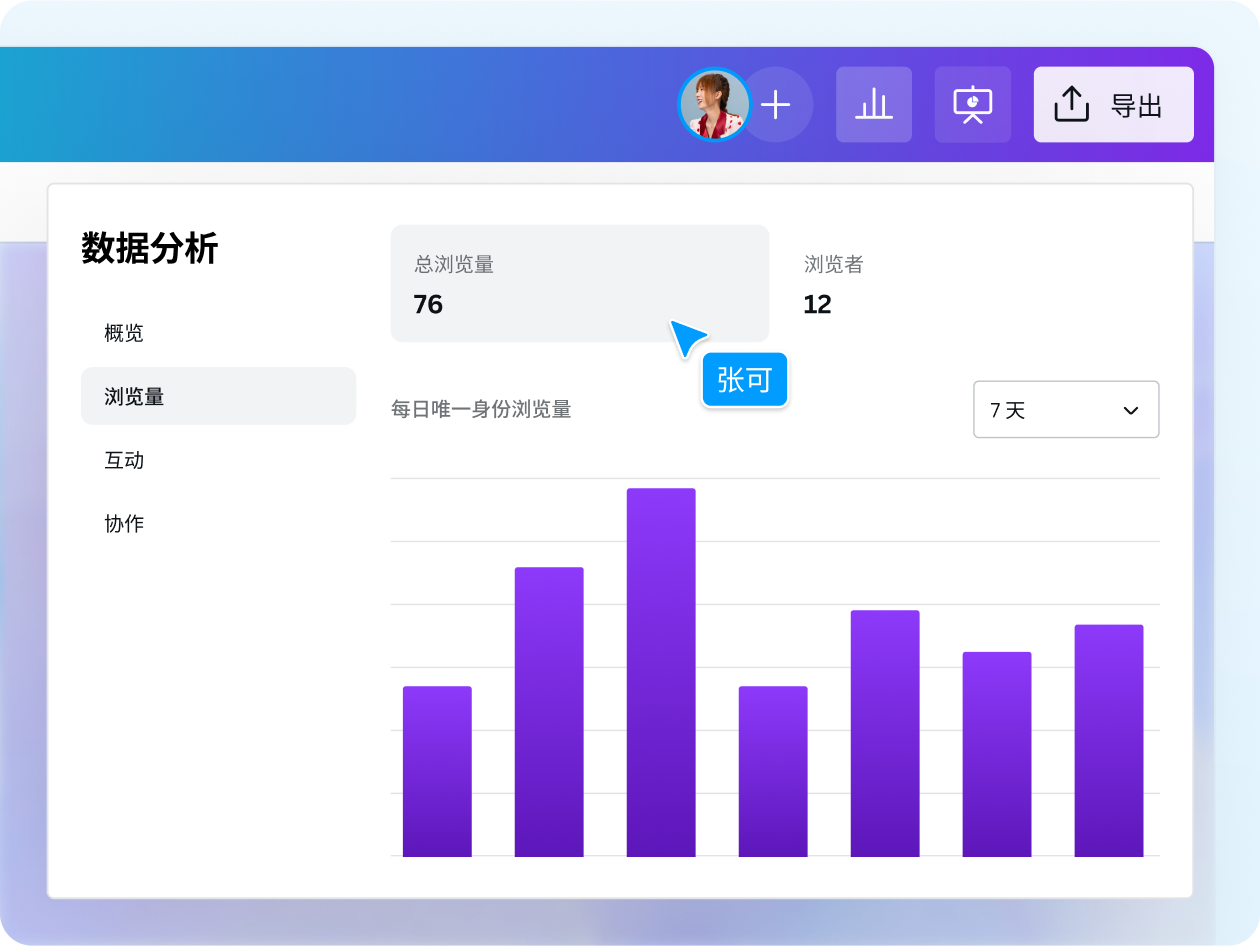Open analytics via the bar chart icon

click(873, 105)
